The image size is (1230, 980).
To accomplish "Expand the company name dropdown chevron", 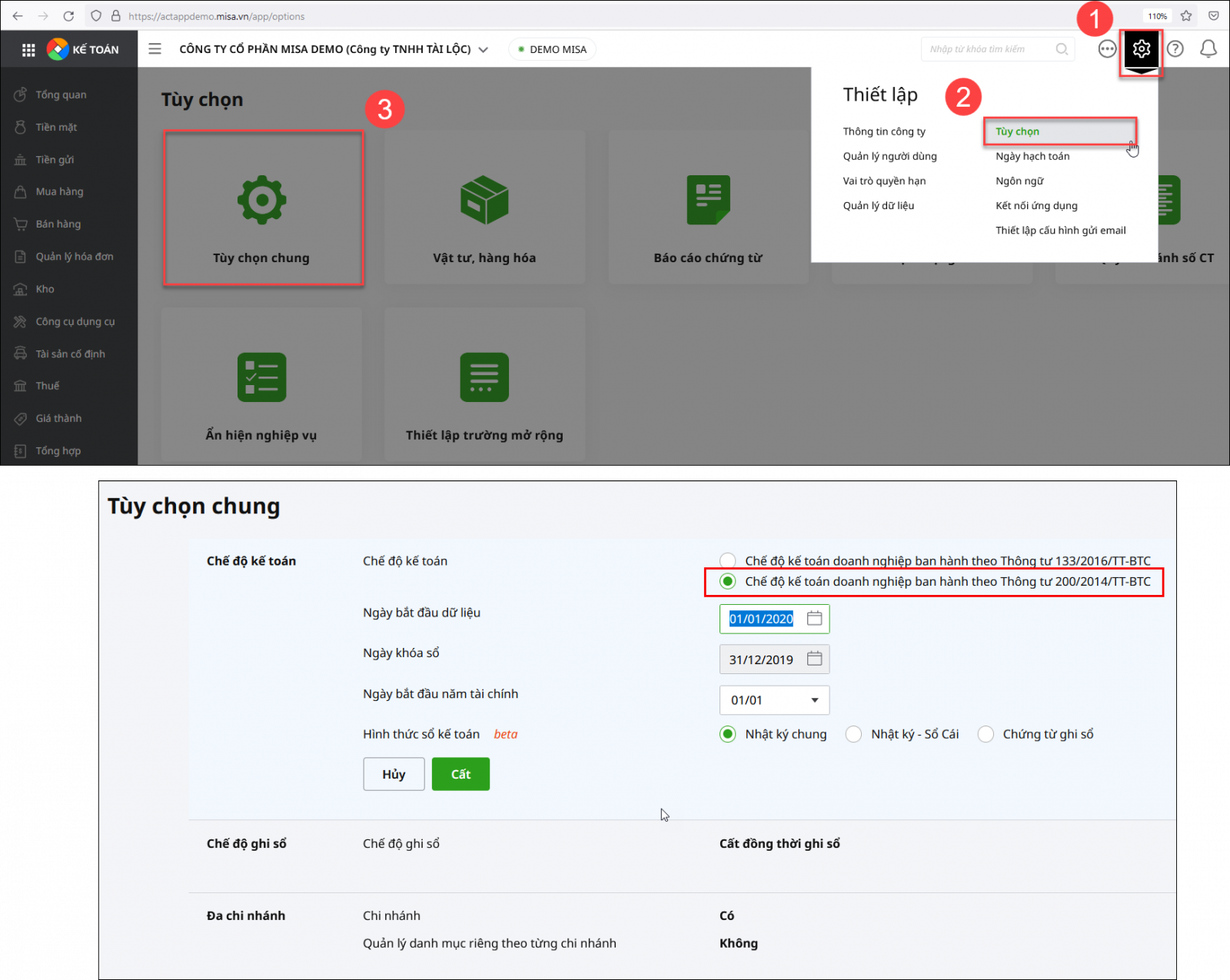I will 484,50.
